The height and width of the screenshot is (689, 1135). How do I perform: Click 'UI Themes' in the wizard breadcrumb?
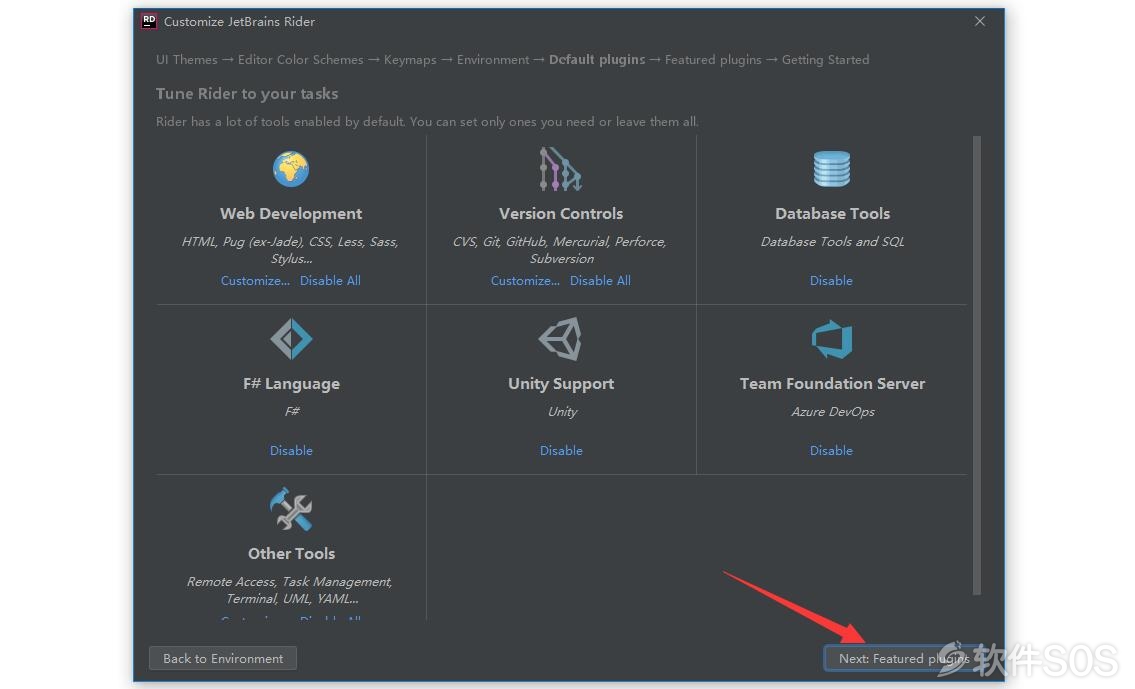pos(187,60)
